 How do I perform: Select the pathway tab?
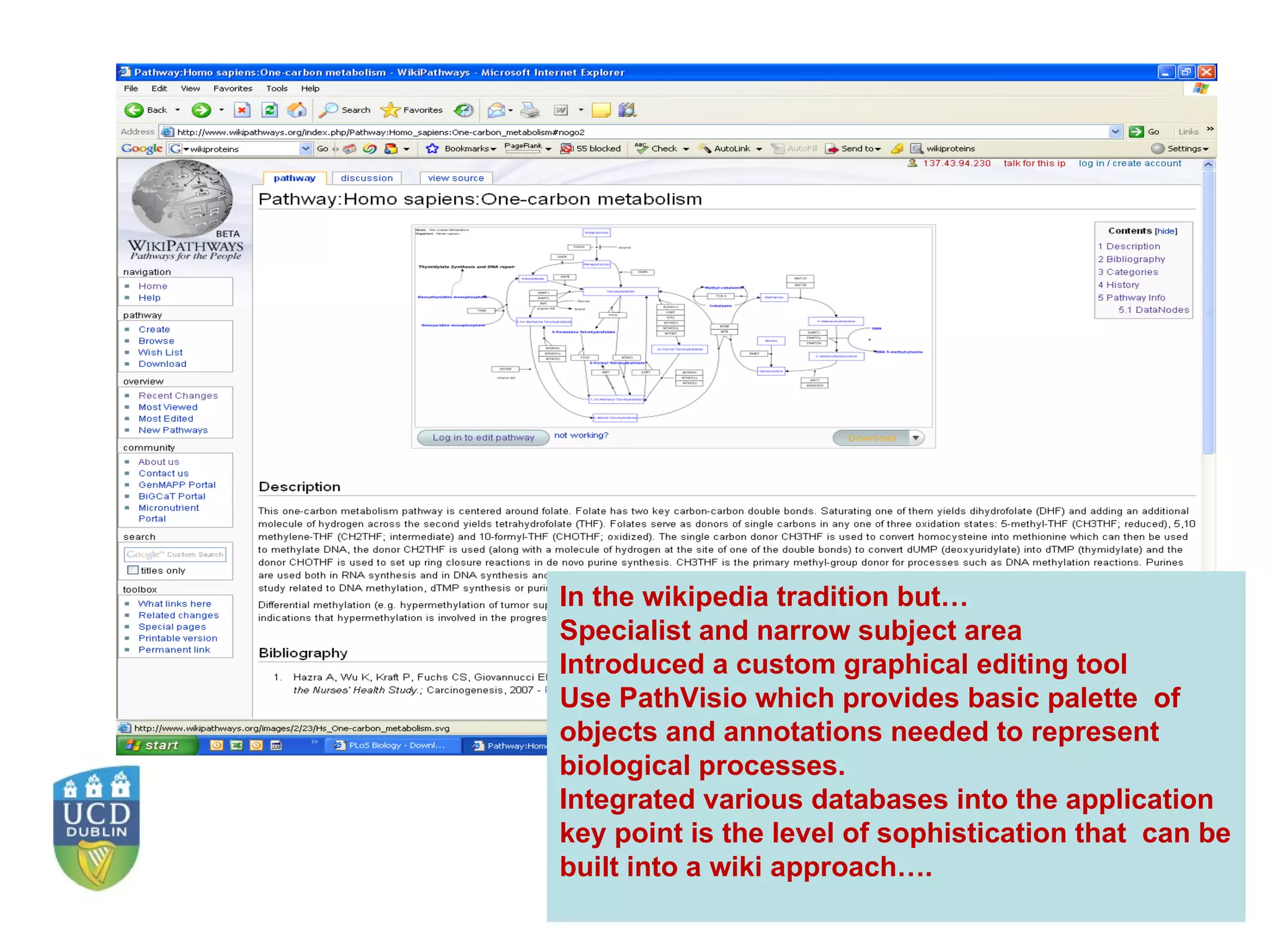pyautogui.click(x=295, y=178)
